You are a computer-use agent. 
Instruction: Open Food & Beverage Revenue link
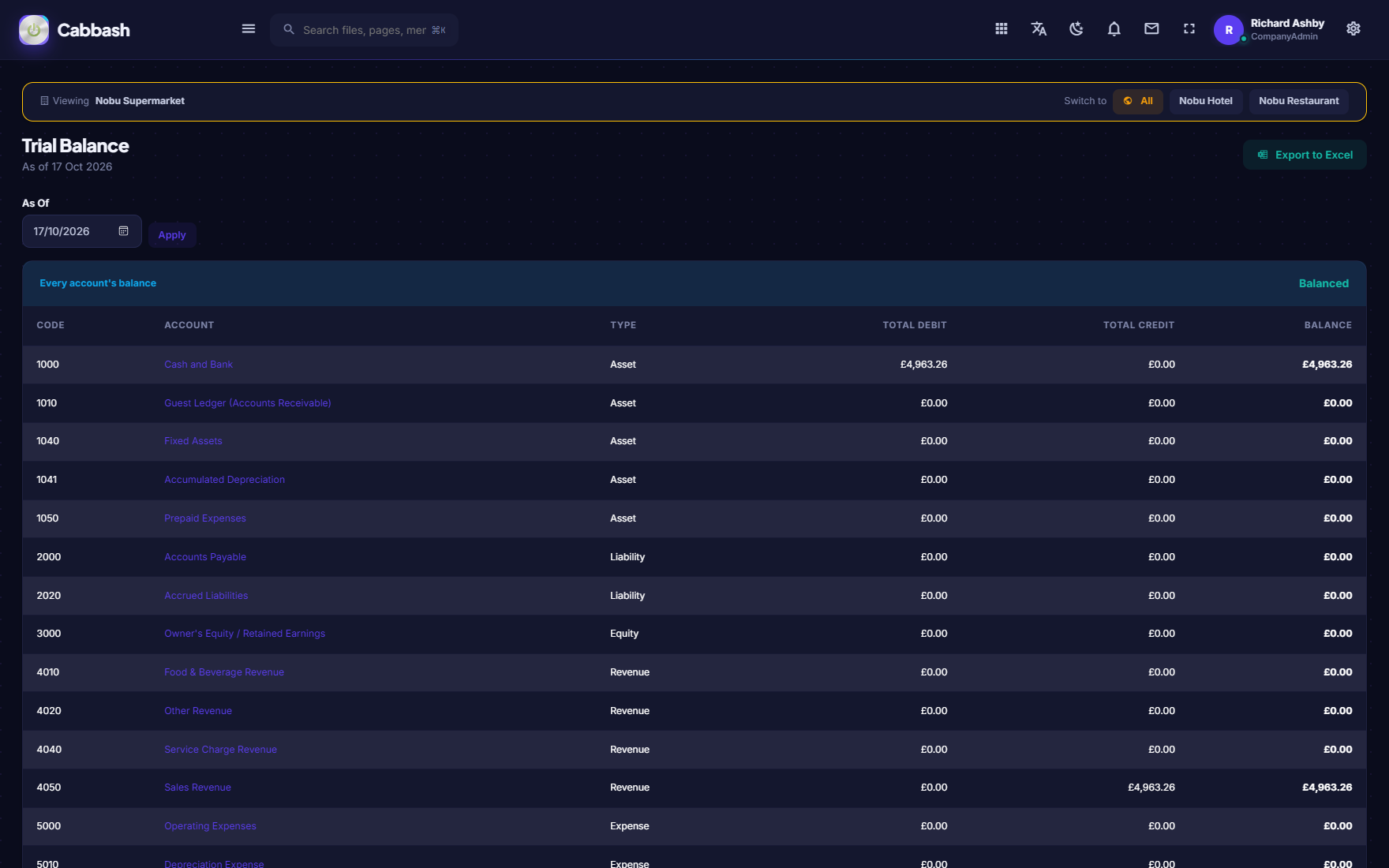coord(224,672)
